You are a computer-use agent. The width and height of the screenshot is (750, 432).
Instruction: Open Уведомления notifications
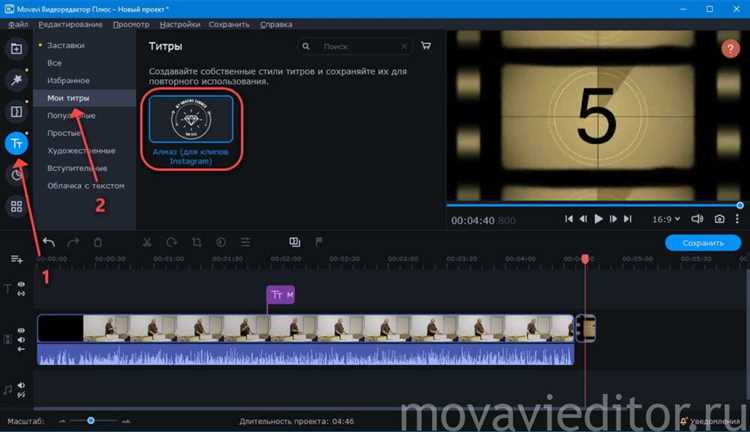click(710, 421)
